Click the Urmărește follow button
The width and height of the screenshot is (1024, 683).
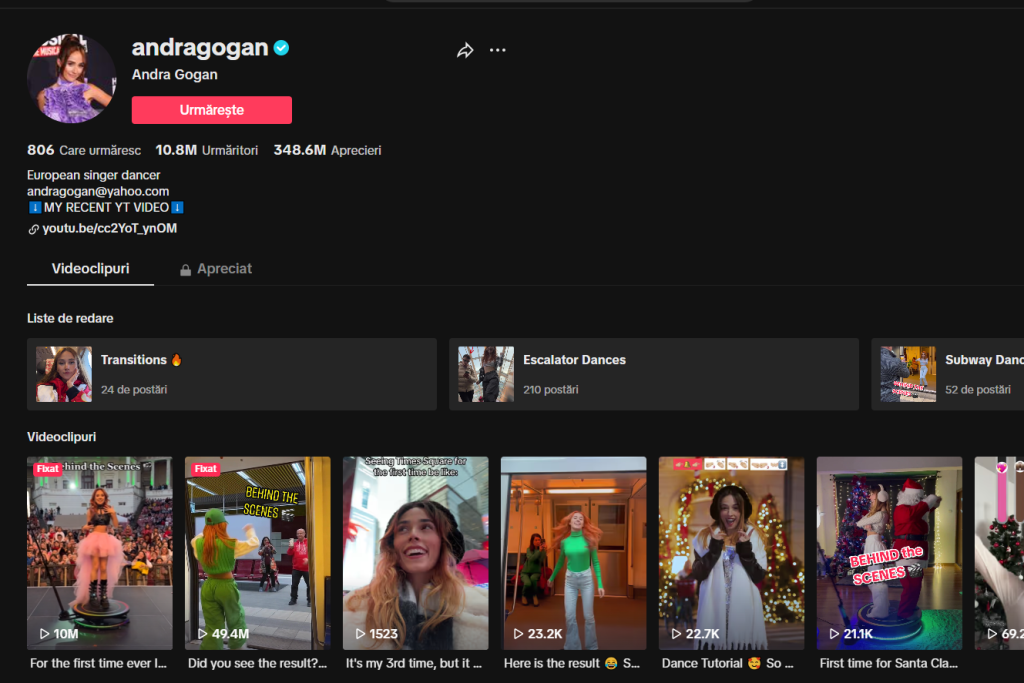(x=211, y=110)
